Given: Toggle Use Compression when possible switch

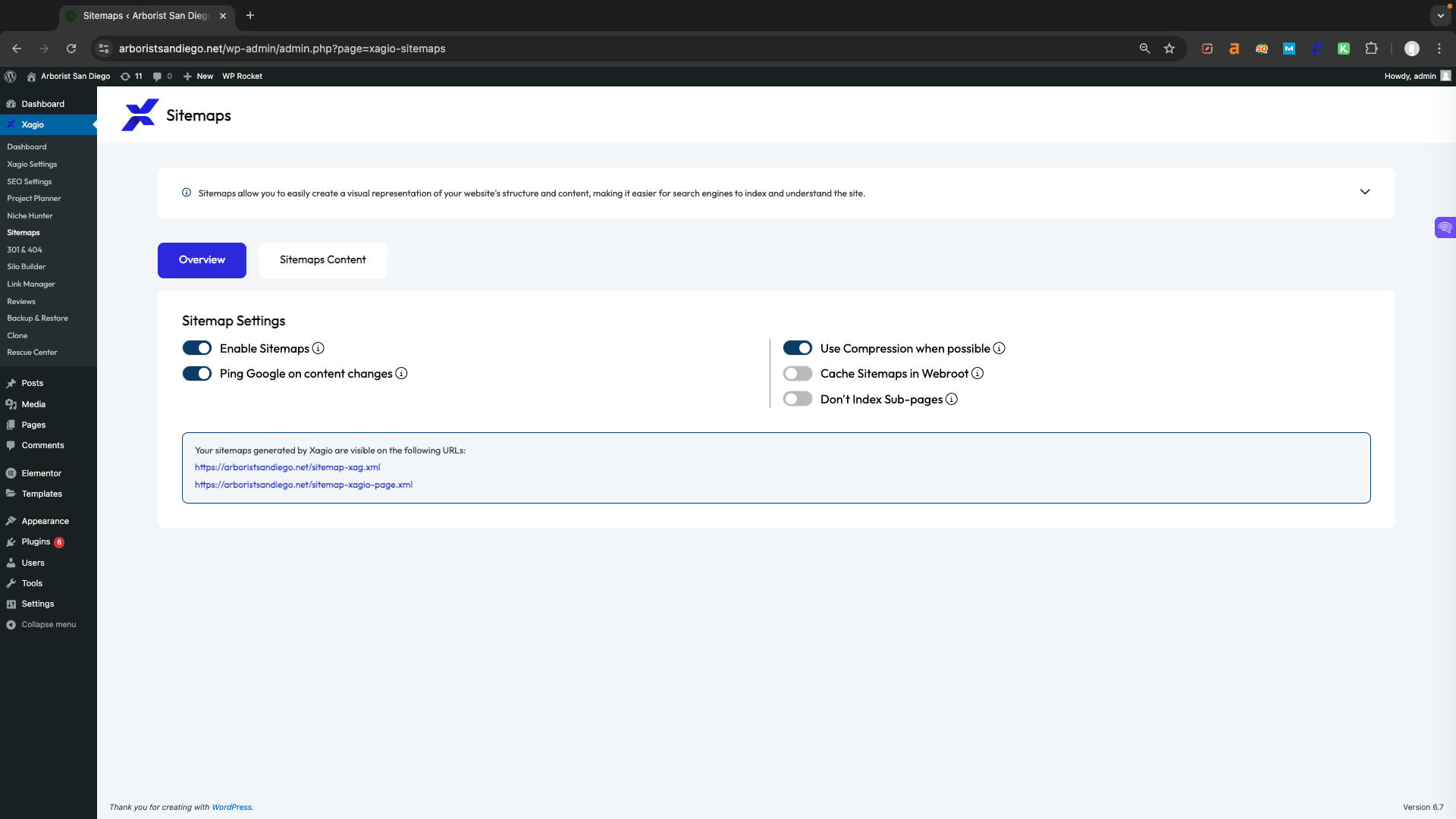Looking at the screenshot, I should click(798, 349).
